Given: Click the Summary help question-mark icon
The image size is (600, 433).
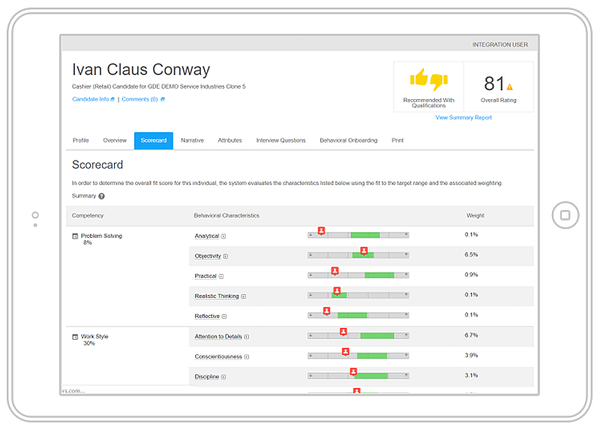Looking at the screenshot, I should click(x=101, y=196).
